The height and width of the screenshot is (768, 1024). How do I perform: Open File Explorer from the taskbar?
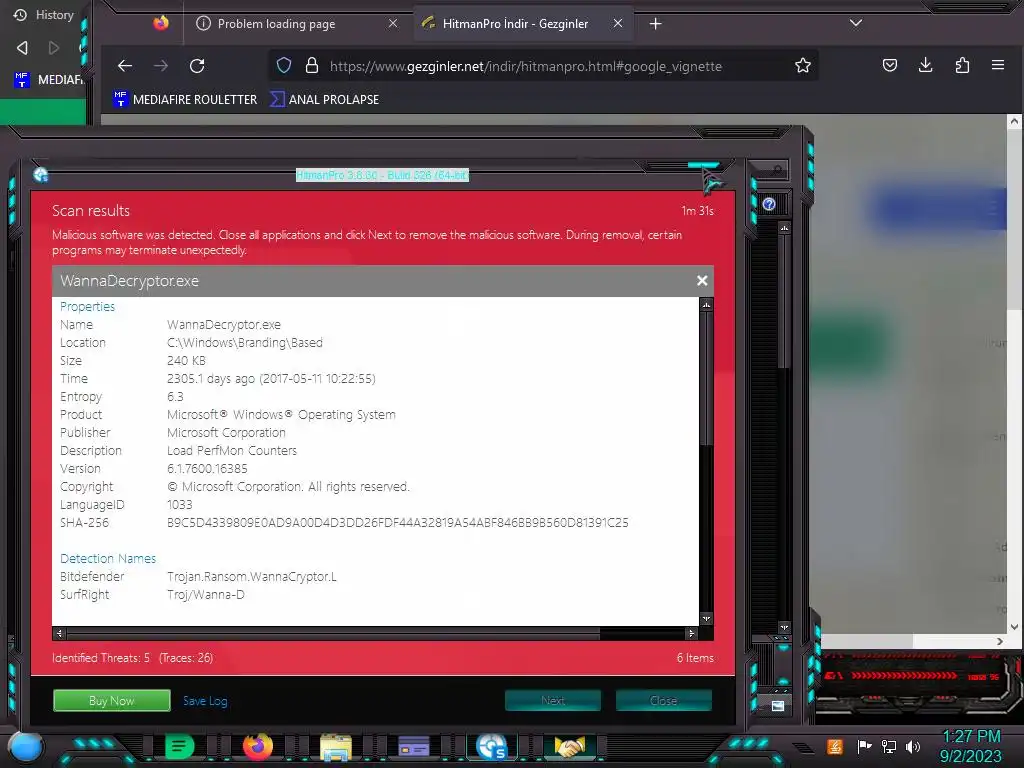[336, 746]
